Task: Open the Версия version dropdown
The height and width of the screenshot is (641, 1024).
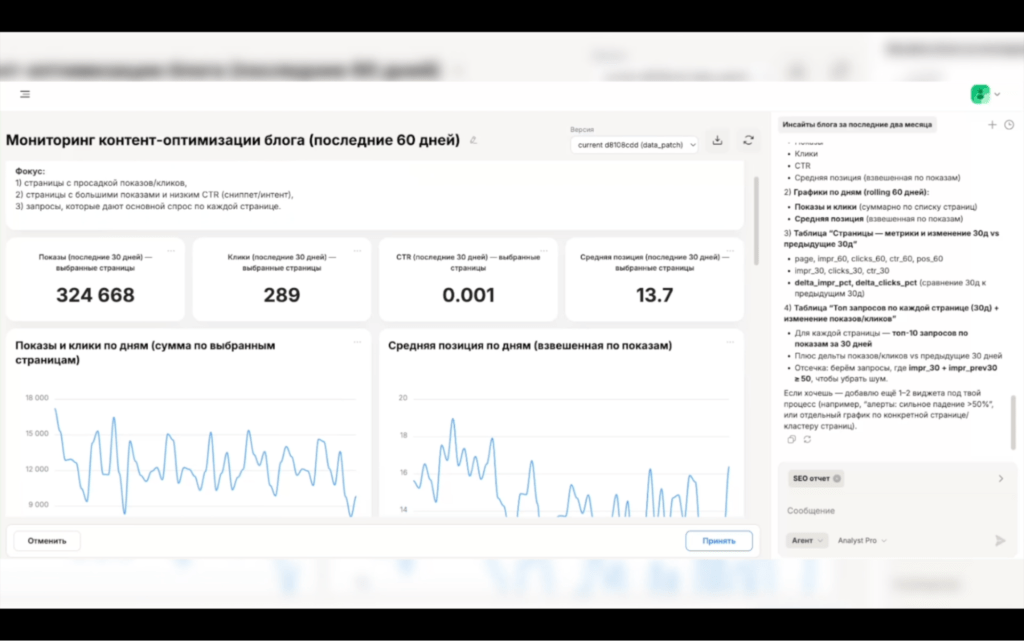Action: coord(634,145)
